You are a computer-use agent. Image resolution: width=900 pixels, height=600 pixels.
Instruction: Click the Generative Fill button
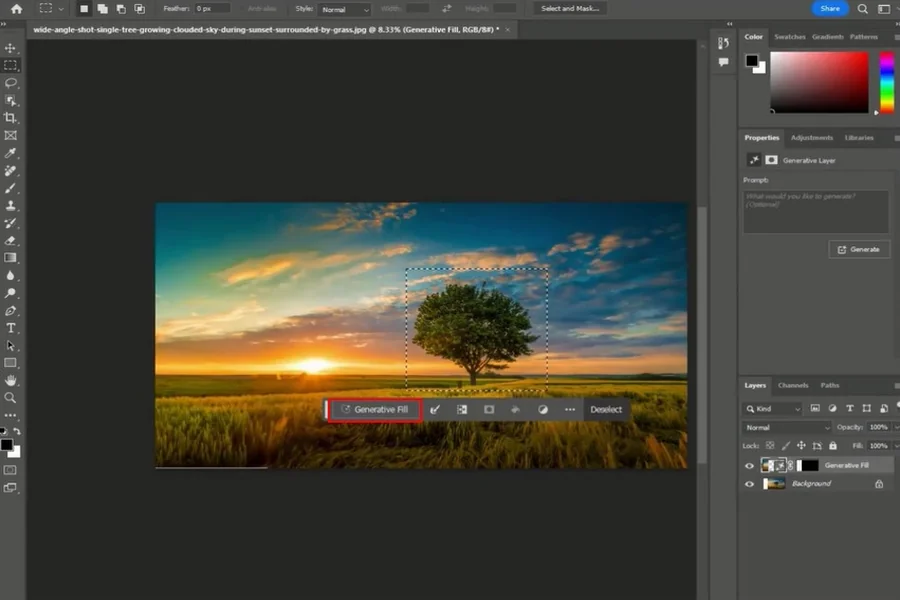point(377,409)
